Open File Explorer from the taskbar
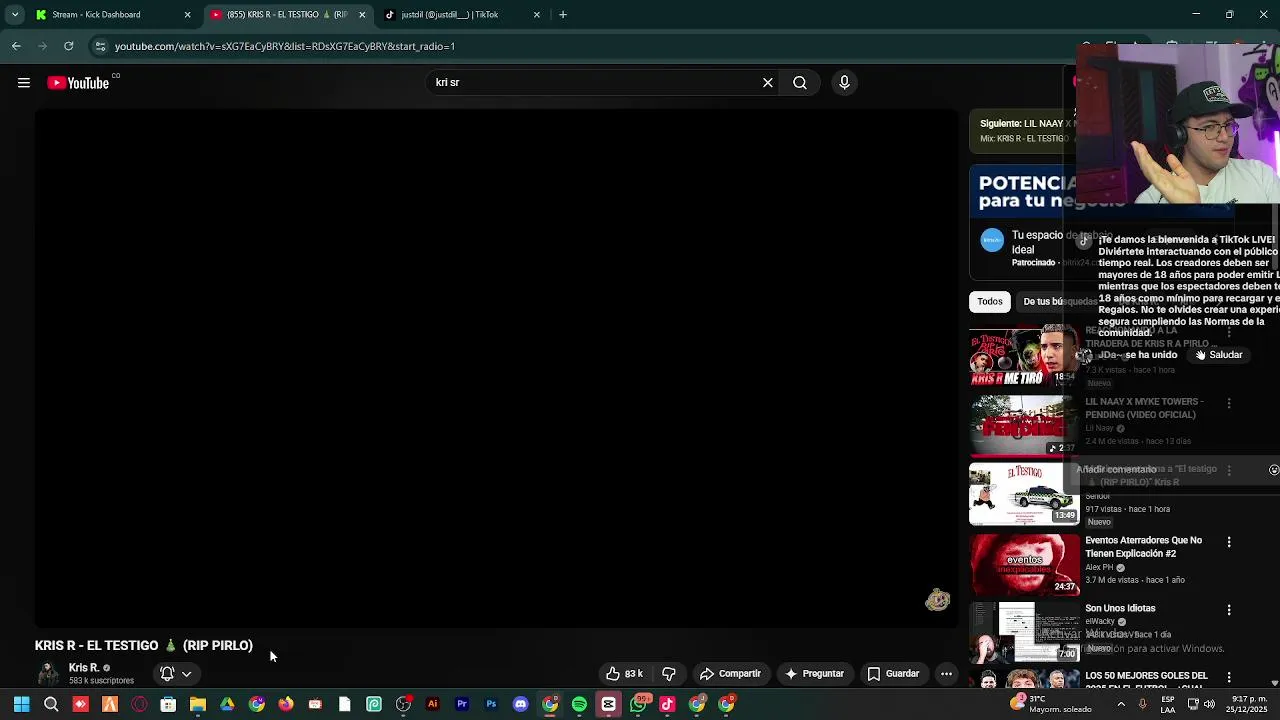 pyautogui.click(x=198, y=705)
